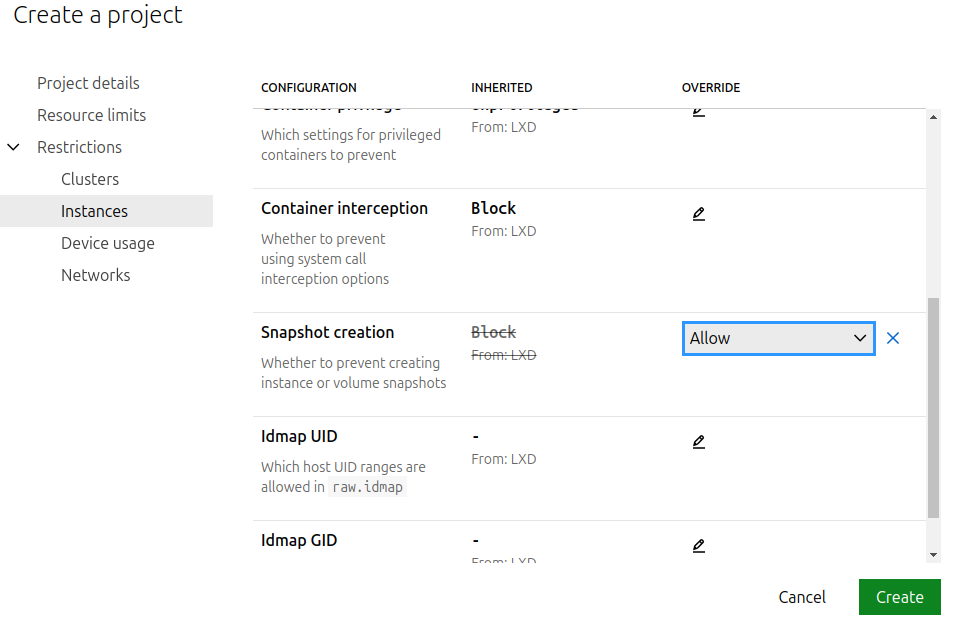Select Clusters under Restrictions
Viewport: 953px width, 636px height.
pos(90,179)
